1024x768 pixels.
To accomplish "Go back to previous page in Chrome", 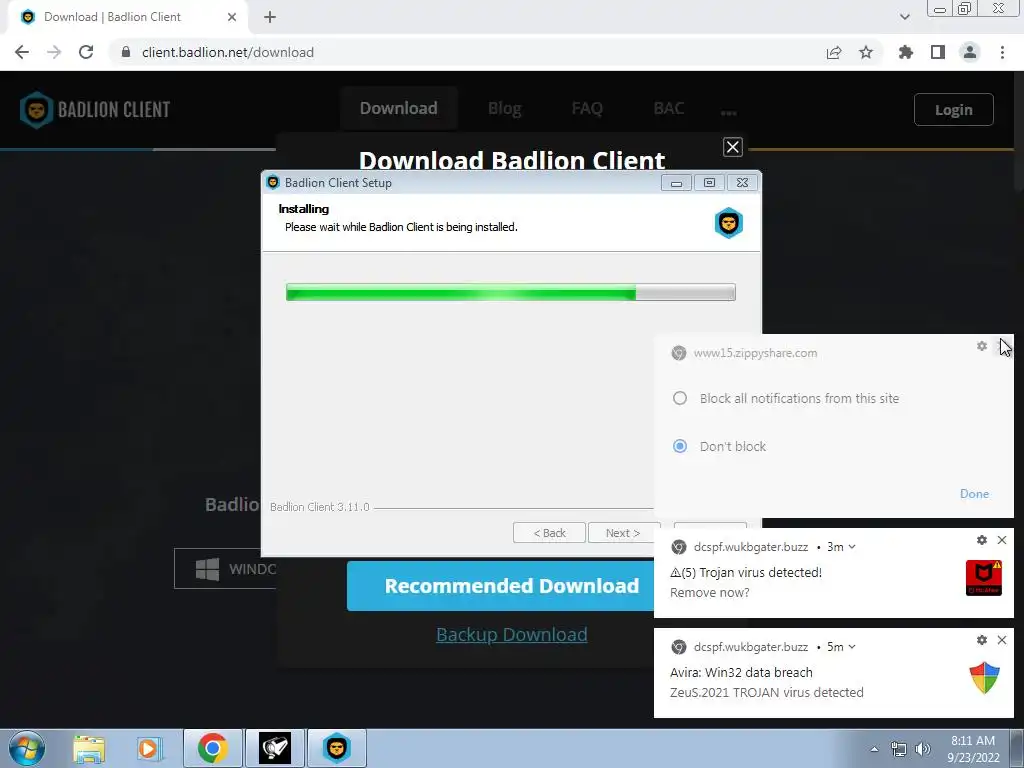I will [x=22, y=52].
